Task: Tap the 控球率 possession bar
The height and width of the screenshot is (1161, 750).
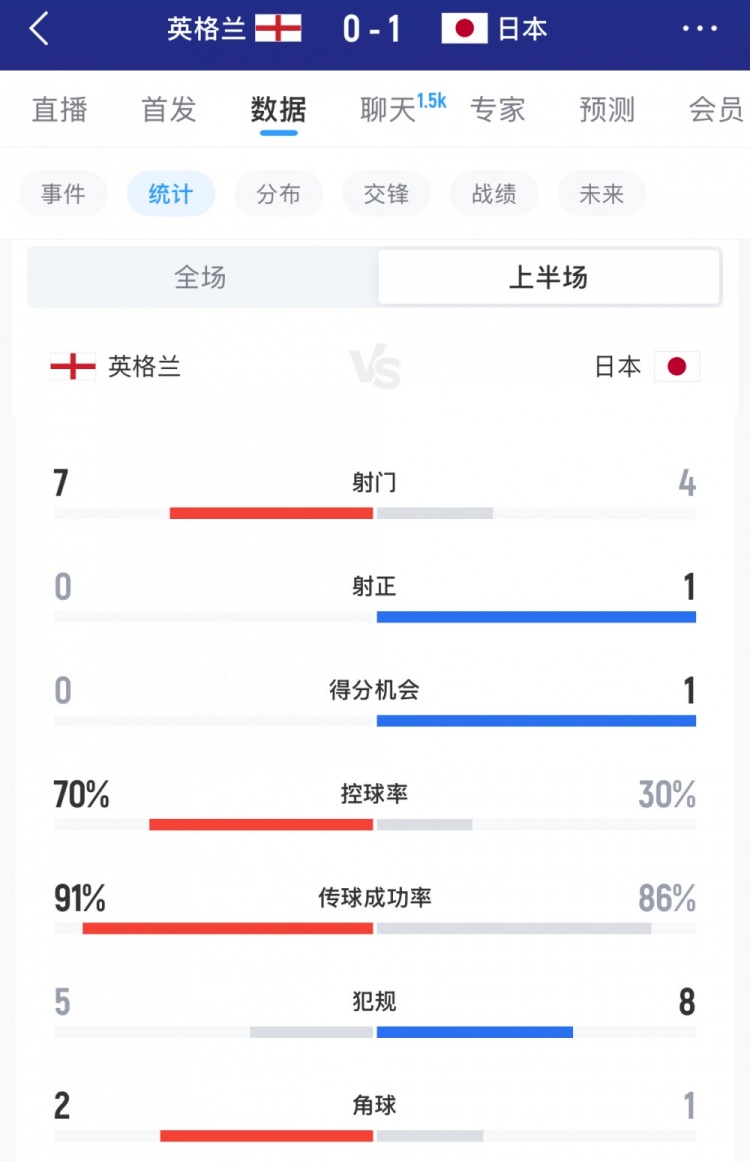Action: click(374, 824)
